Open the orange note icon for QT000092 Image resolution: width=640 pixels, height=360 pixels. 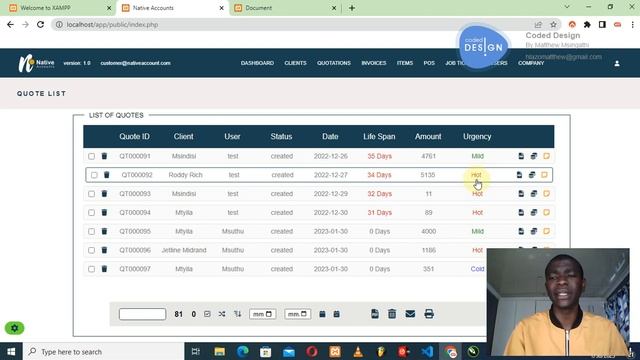coord(544,175)
